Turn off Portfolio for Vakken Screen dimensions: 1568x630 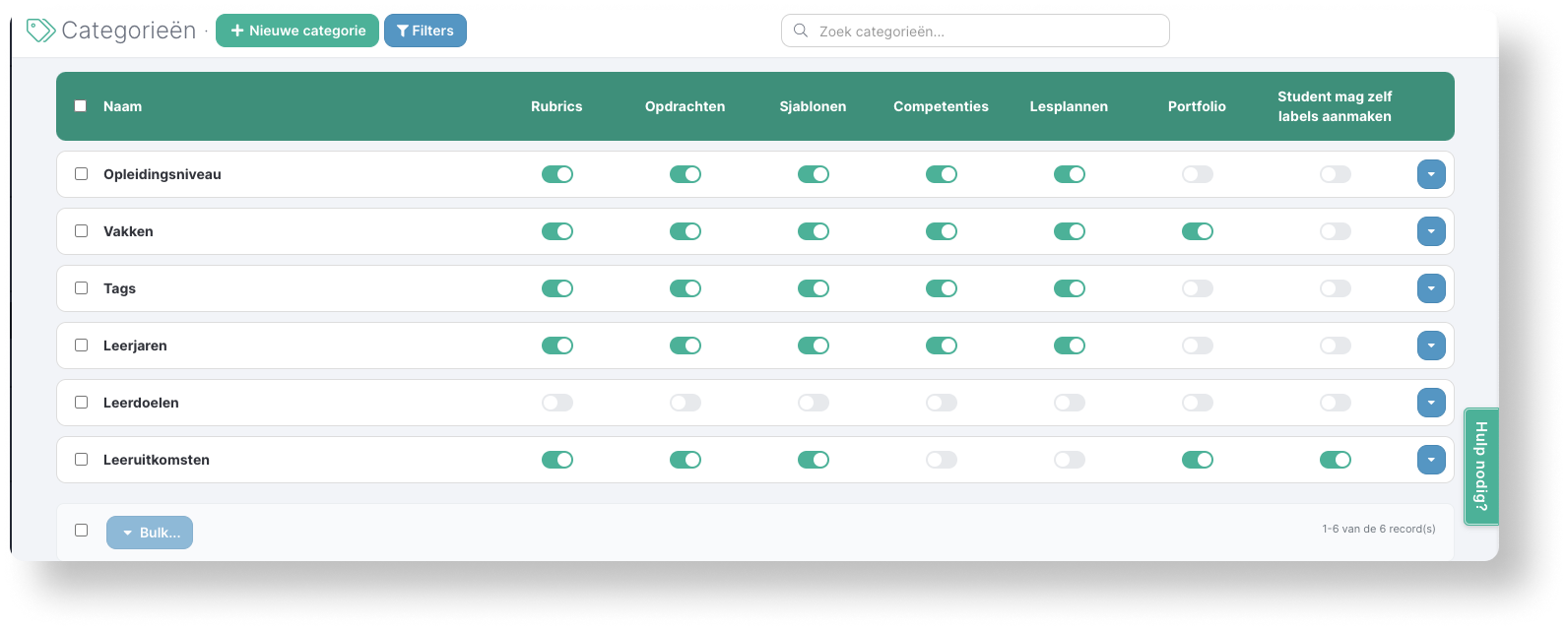(x=1198, y=231)
